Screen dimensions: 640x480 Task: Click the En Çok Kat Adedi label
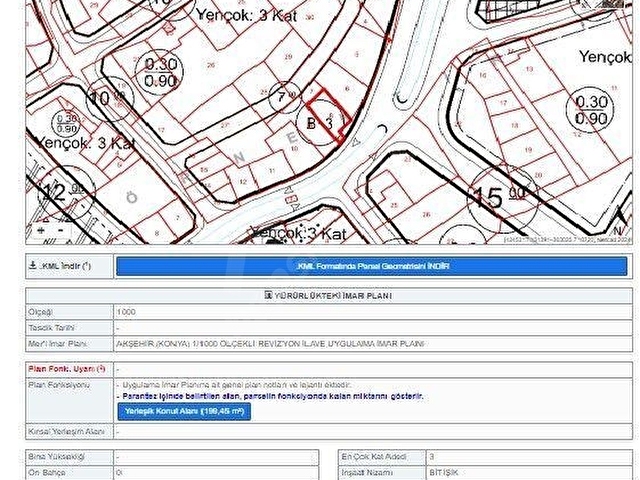point(374,457)
